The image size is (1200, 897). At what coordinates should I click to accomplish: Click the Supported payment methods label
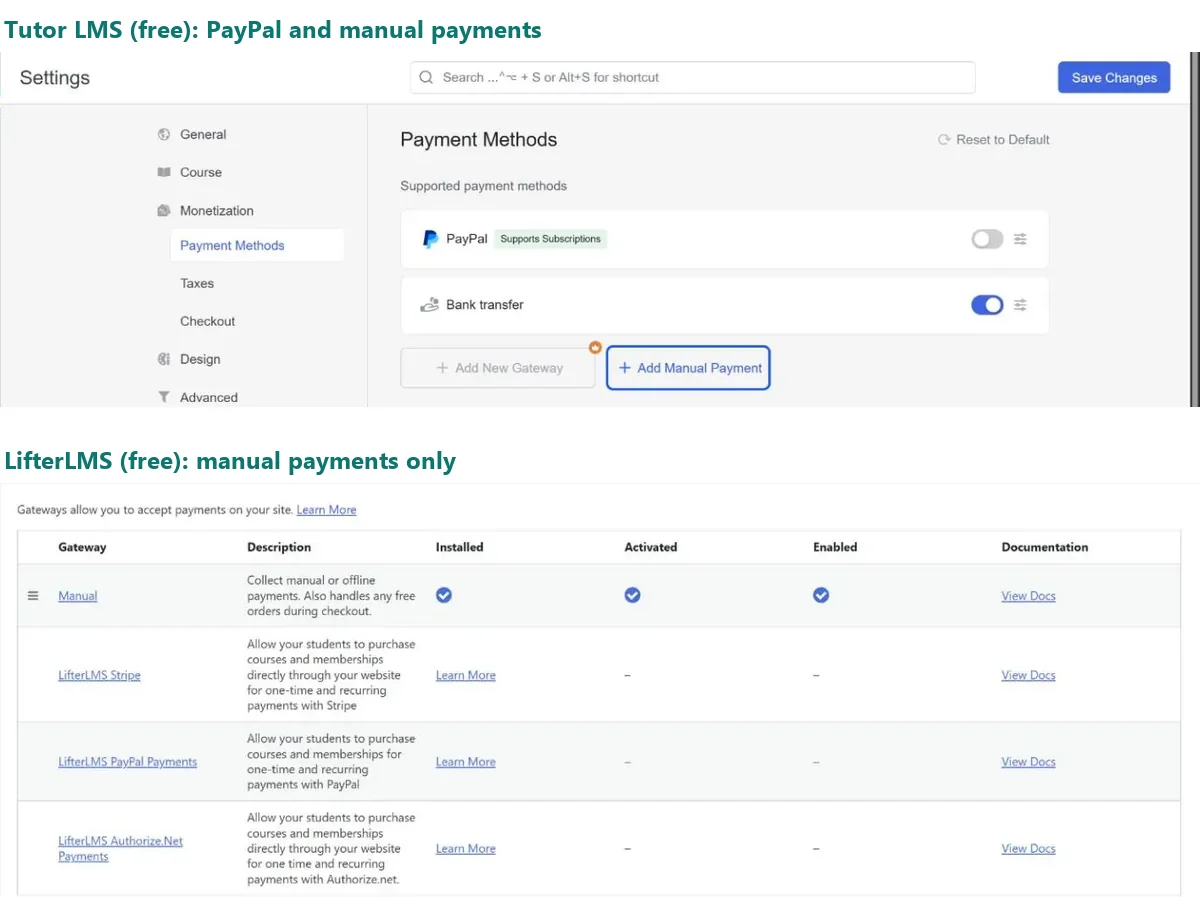pyautogui.click(x=483, y=186)
